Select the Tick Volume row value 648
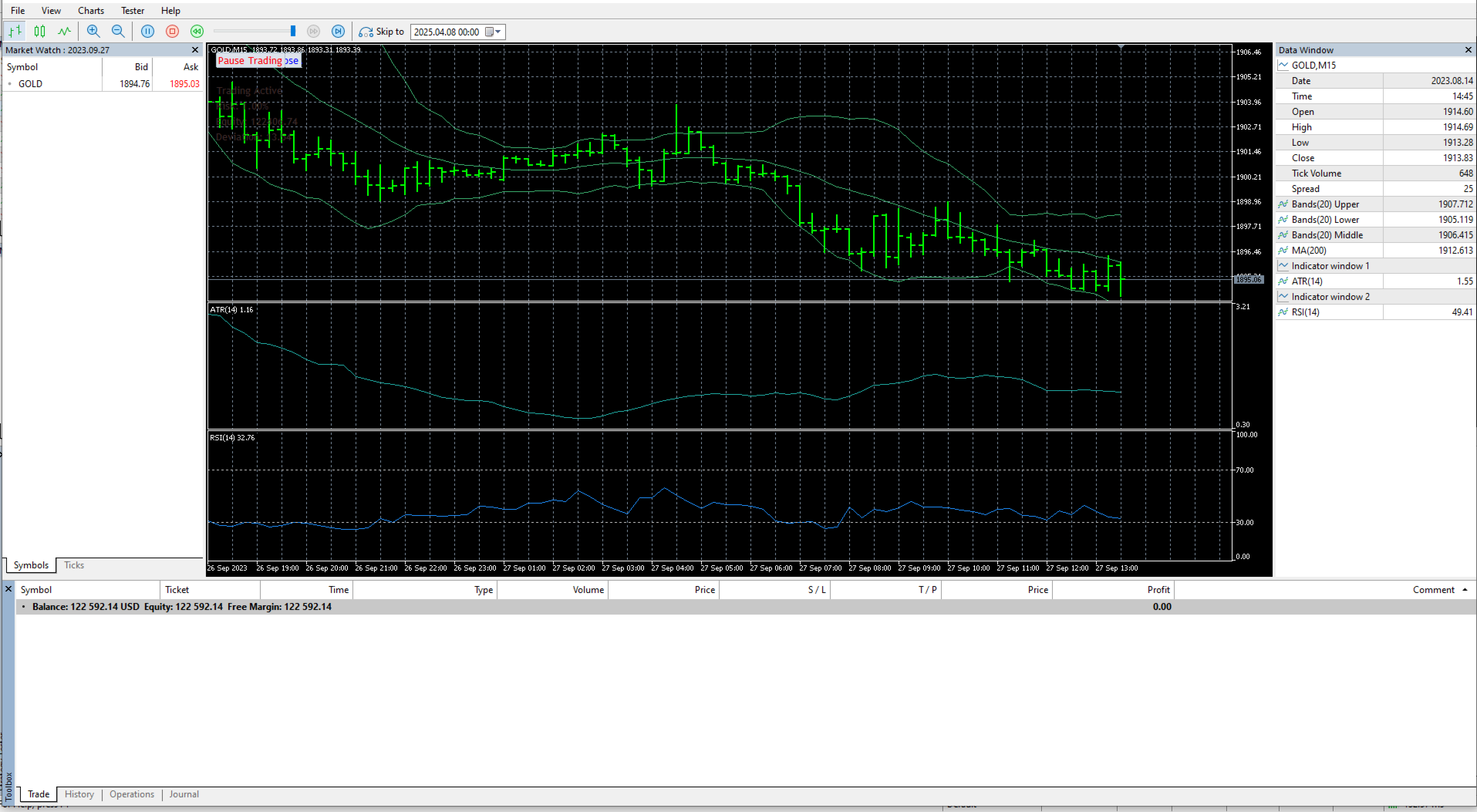The image size is (1477, 812). [1465, 174]
